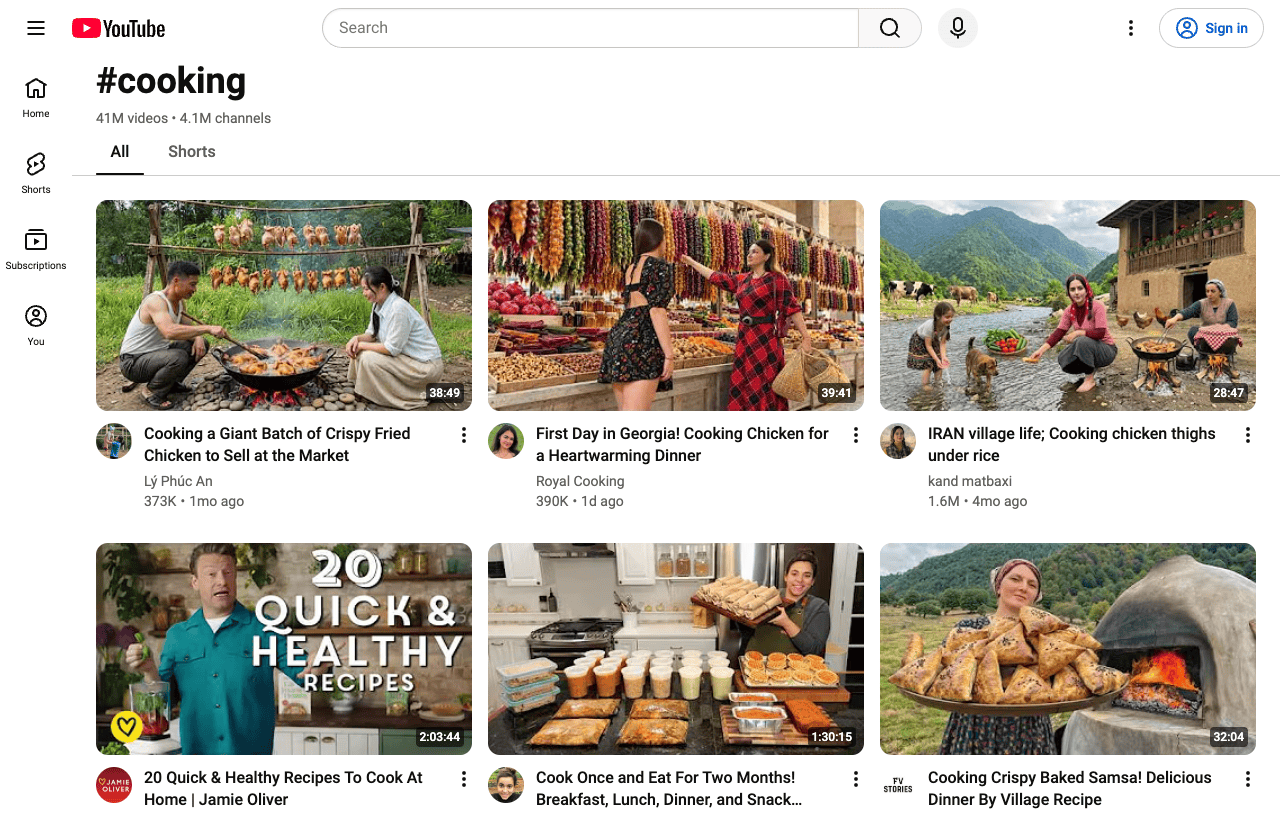Click in the Search input field
The height and width of the screenshot is (813, 1280).
(x=590, y=28)
